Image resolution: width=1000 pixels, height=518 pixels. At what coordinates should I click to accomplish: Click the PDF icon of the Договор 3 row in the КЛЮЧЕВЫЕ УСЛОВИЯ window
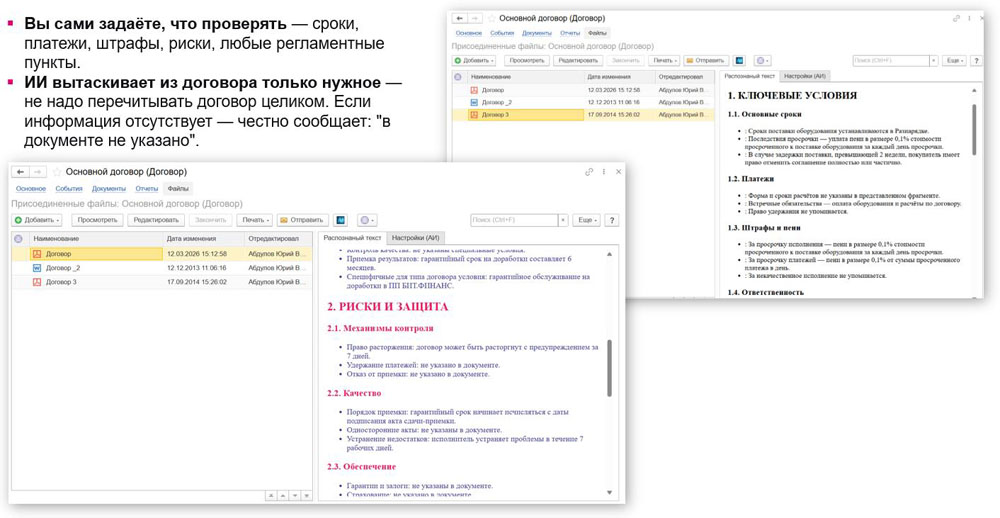coord(474,115)
